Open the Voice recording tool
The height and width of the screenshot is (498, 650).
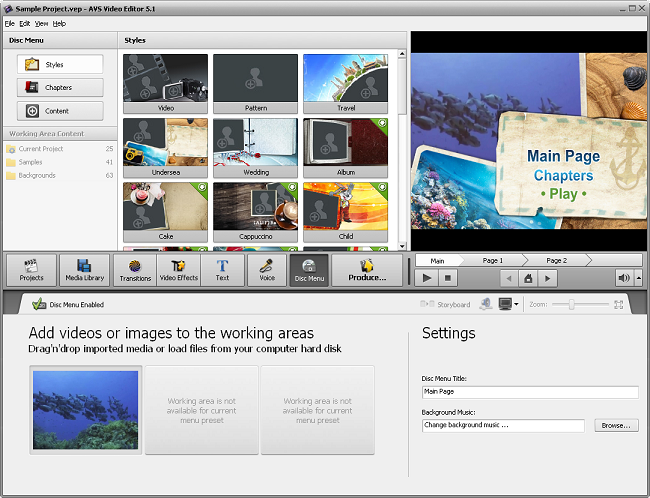click(x=267, y=270)
